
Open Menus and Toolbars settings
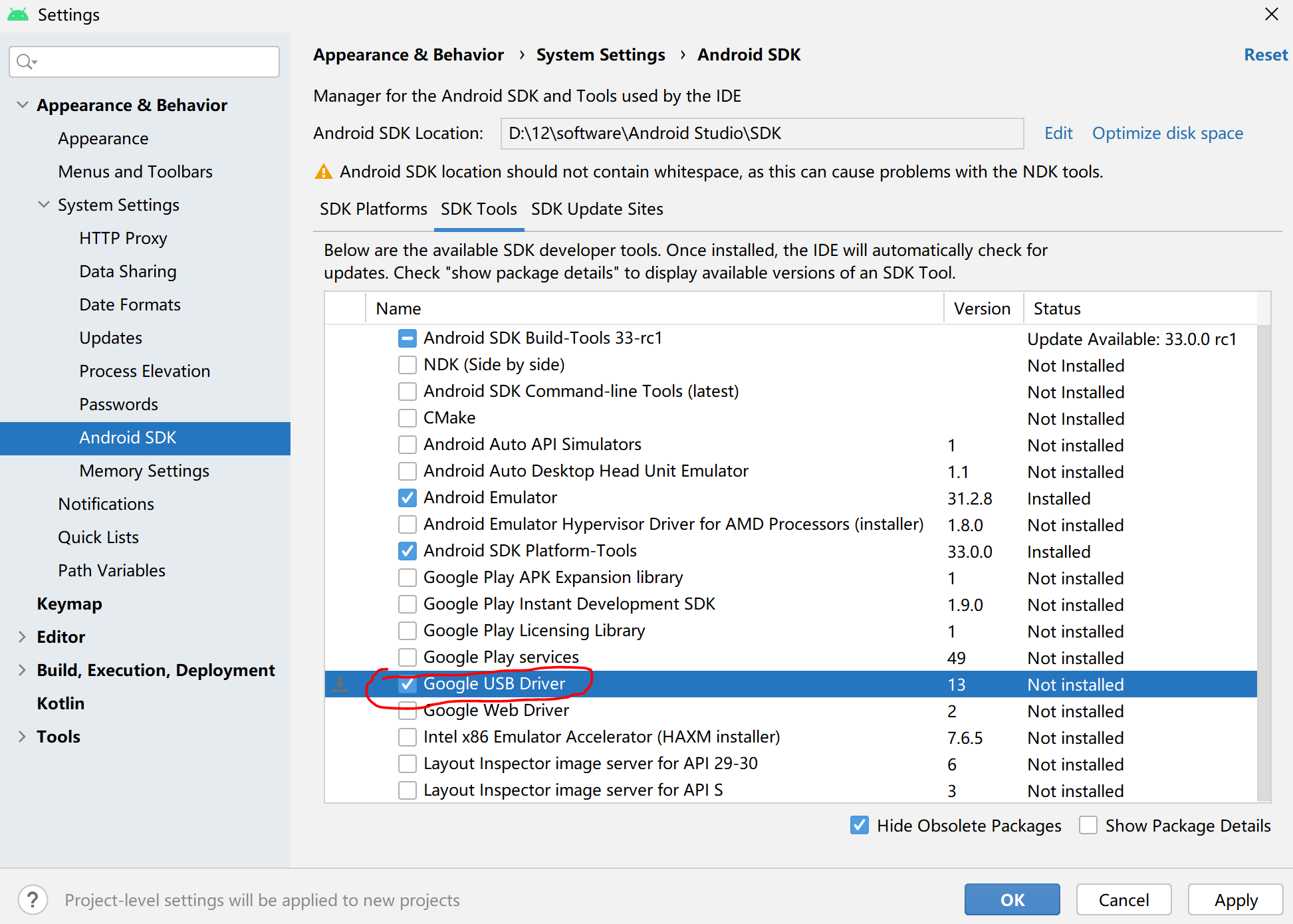coord(135,172)
